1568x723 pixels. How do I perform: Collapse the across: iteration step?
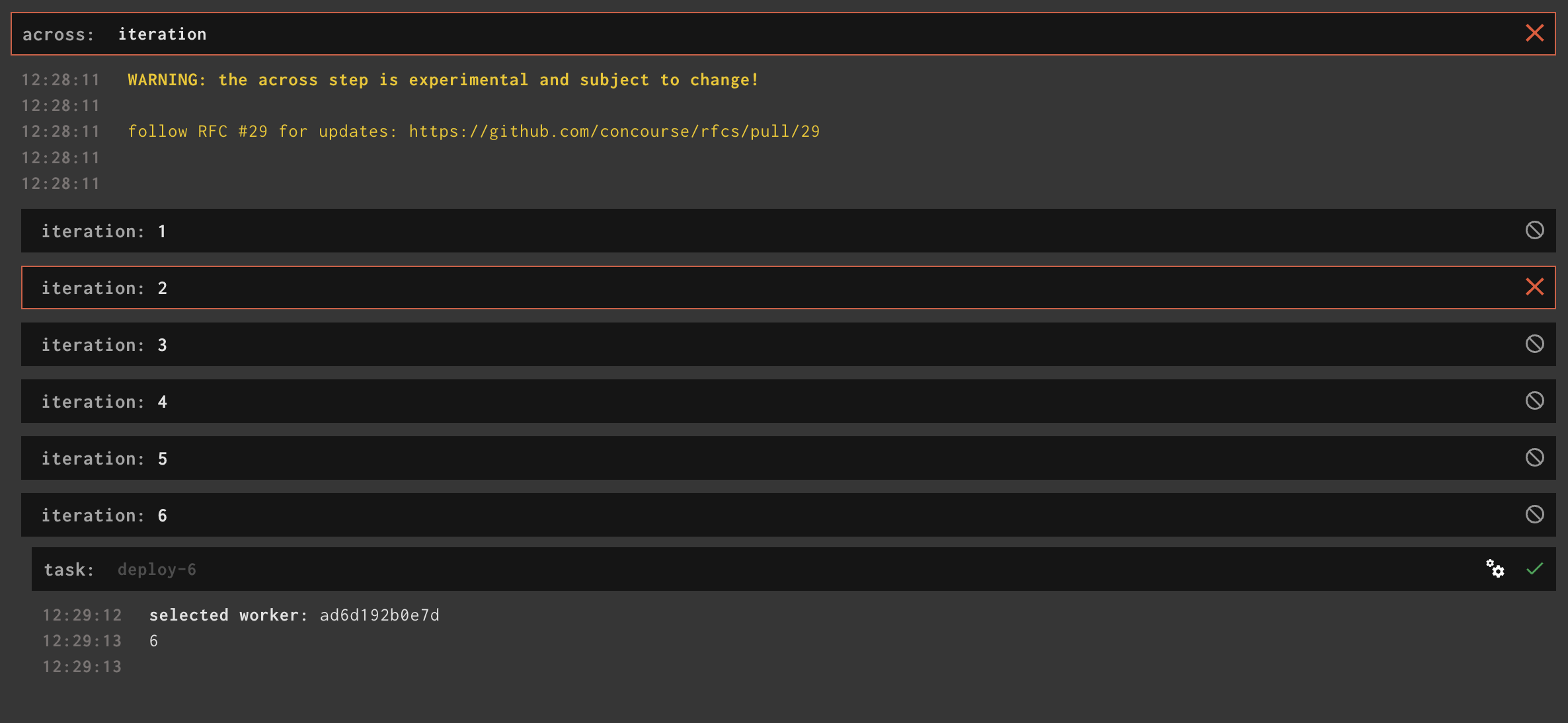[397, 33]
